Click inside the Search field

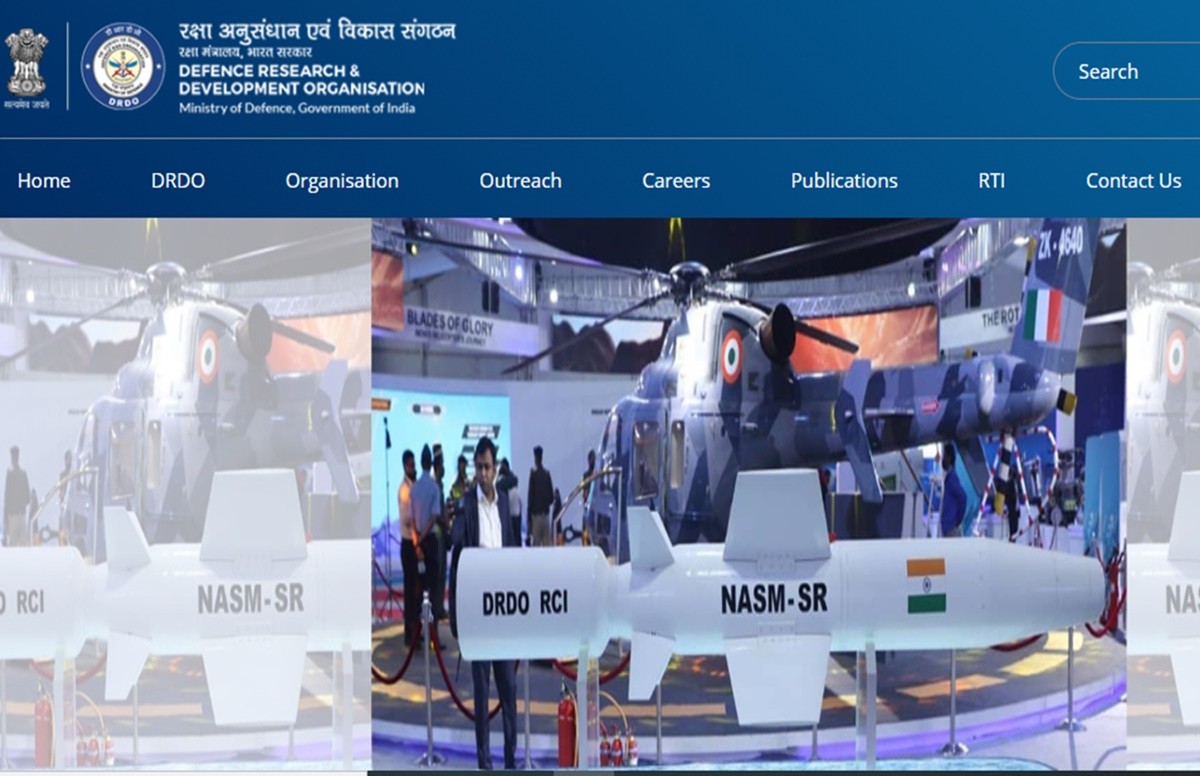(1125, 71)
